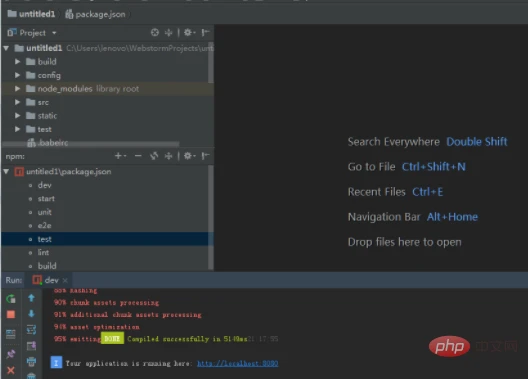Close the Run panel with red X
The image size is (528, 379).
11,370
